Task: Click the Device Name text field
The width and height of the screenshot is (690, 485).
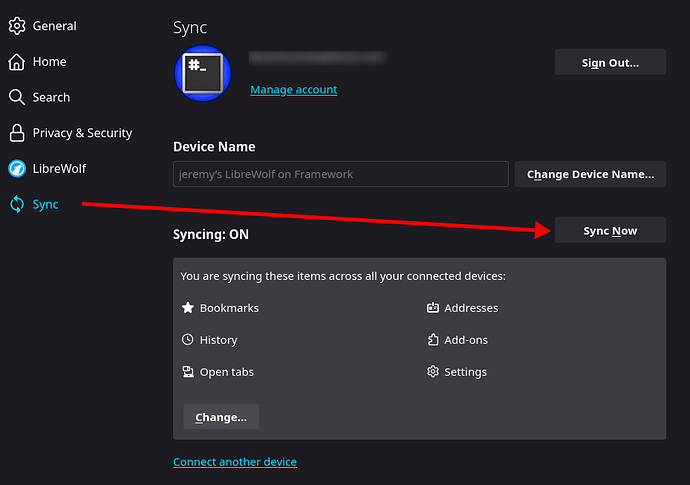Action: (x=341, y=174)
